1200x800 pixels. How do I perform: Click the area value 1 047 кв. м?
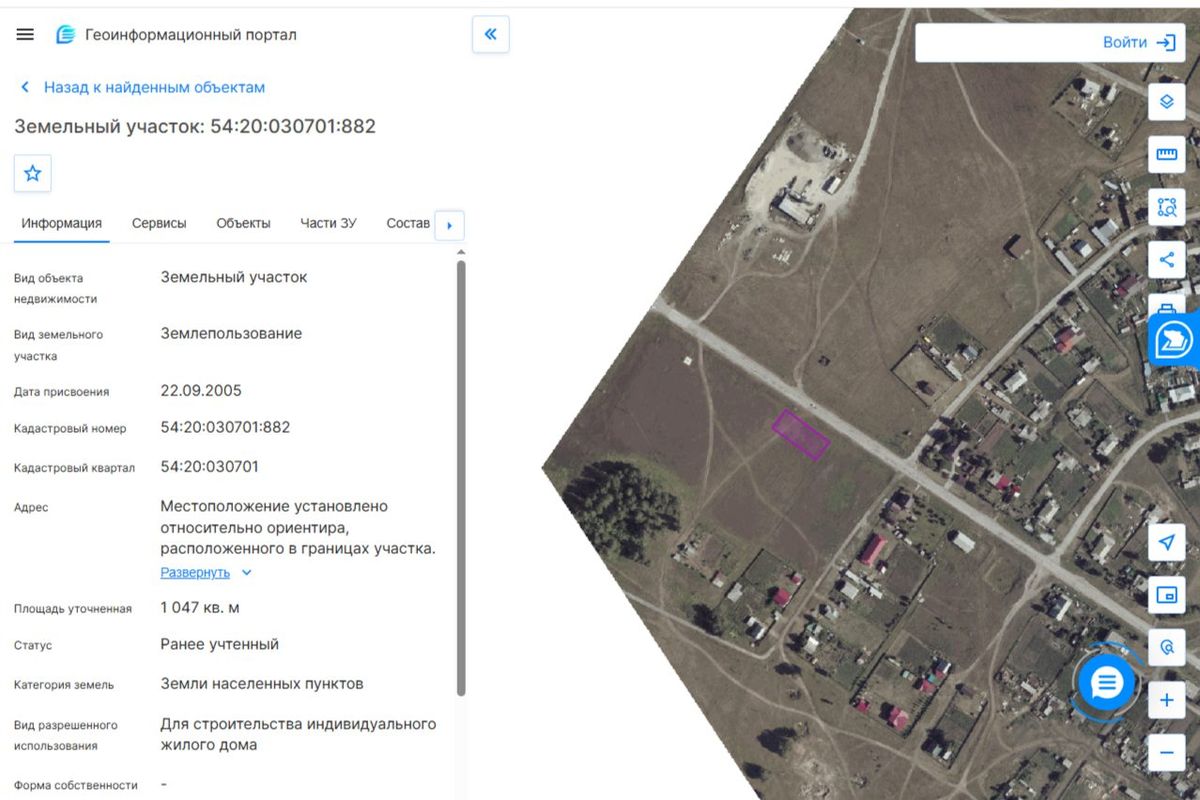click(x=200, y=607)
